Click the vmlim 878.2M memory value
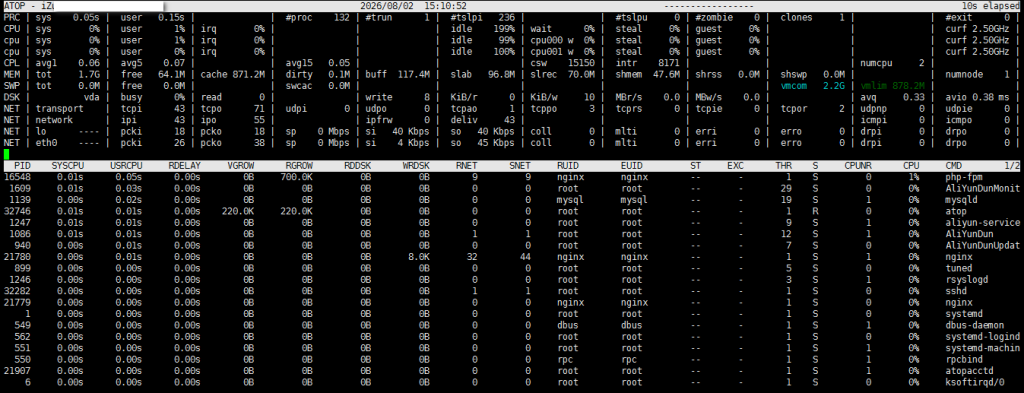1024x393 pixels. point(893,86)
